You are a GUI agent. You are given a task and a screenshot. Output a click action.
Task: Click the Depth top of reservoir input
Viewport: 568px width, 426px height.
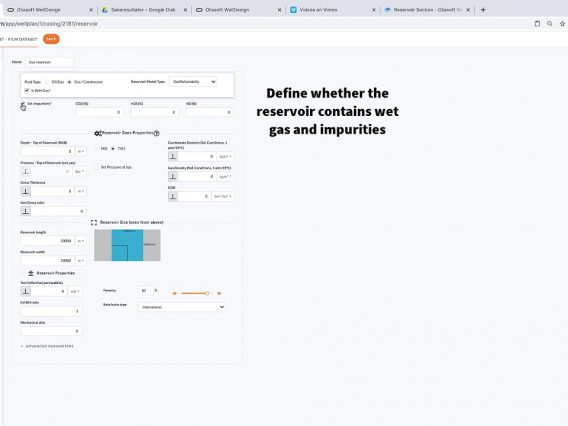point(47,151)
